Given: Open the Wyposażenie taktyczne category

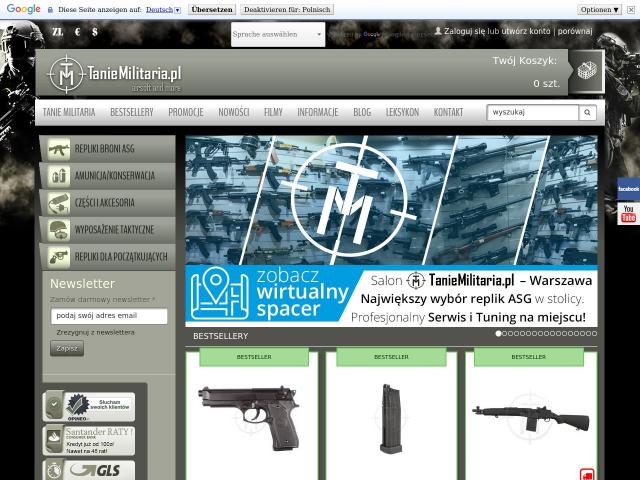Looking at the screenshot, I should point(108,230).
